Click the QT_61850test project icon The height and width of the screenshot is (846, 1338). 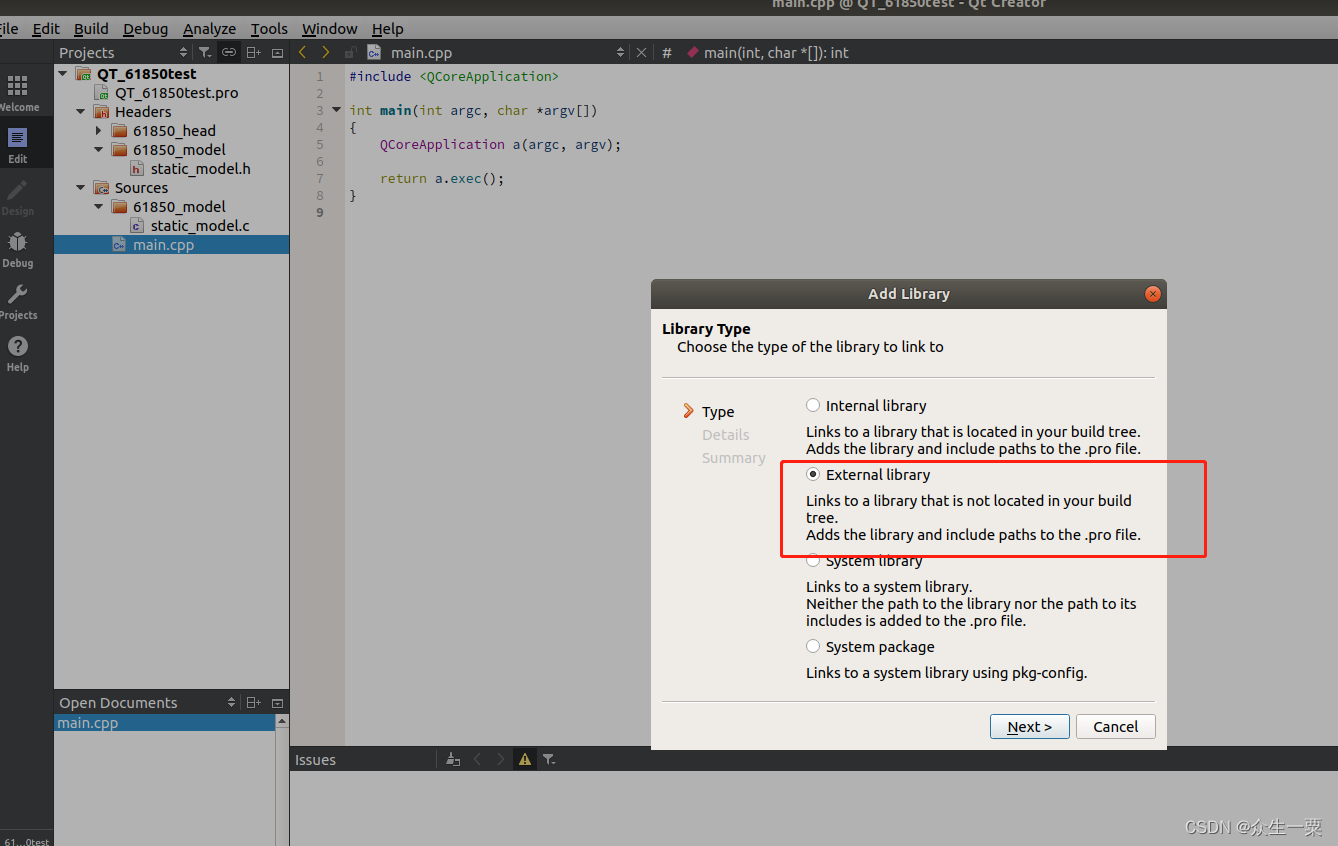pos(84,73)
